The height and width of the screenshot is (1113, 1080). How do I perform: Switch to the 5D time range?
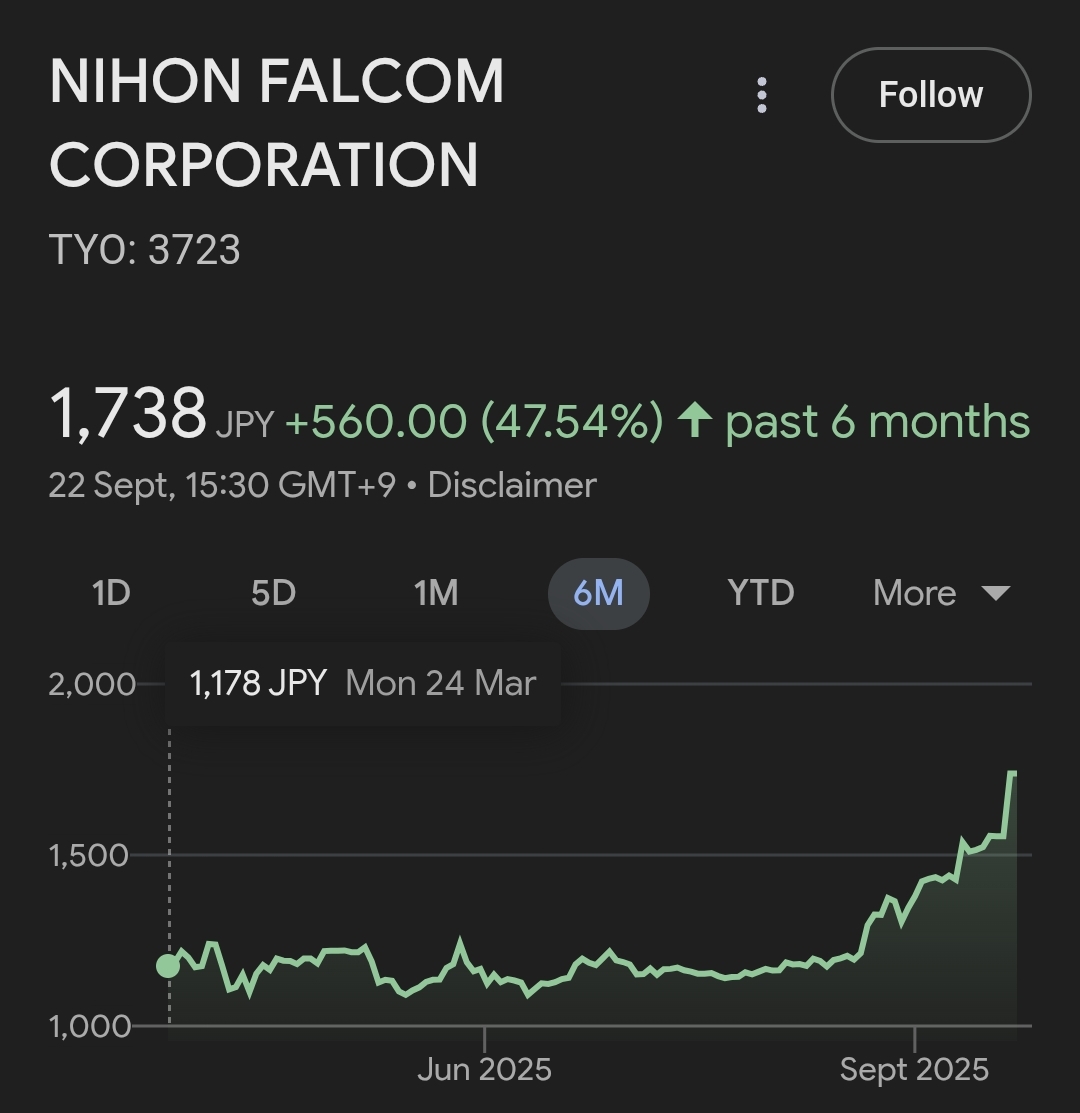tap(273, 593)
